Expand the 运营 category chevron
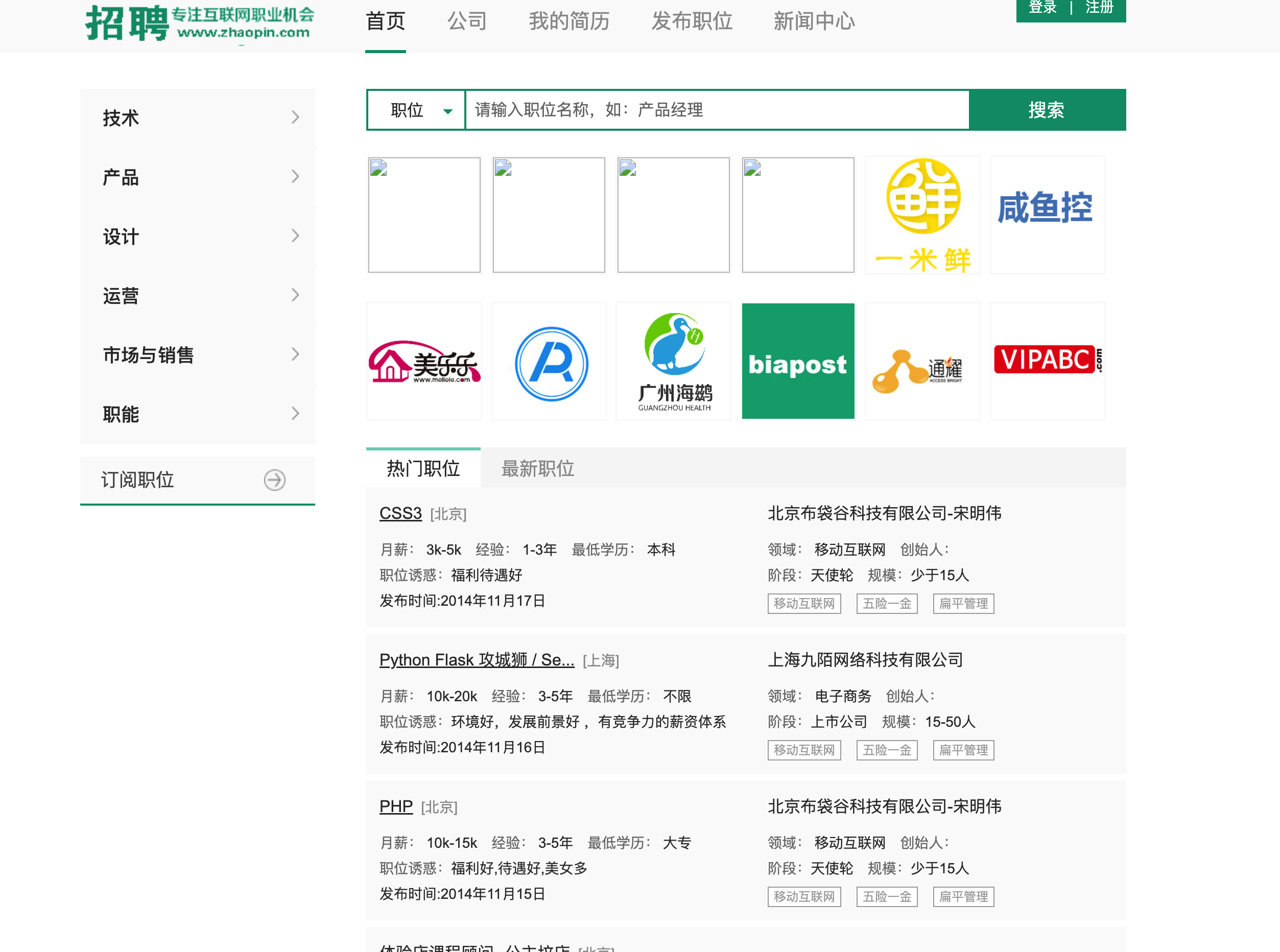 coord(295,295)
